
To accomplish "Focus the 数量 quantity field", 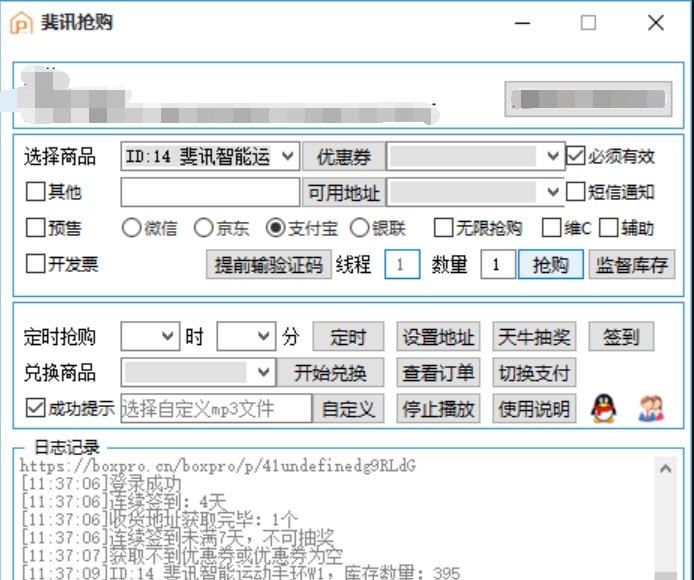I will click(498, 265).
